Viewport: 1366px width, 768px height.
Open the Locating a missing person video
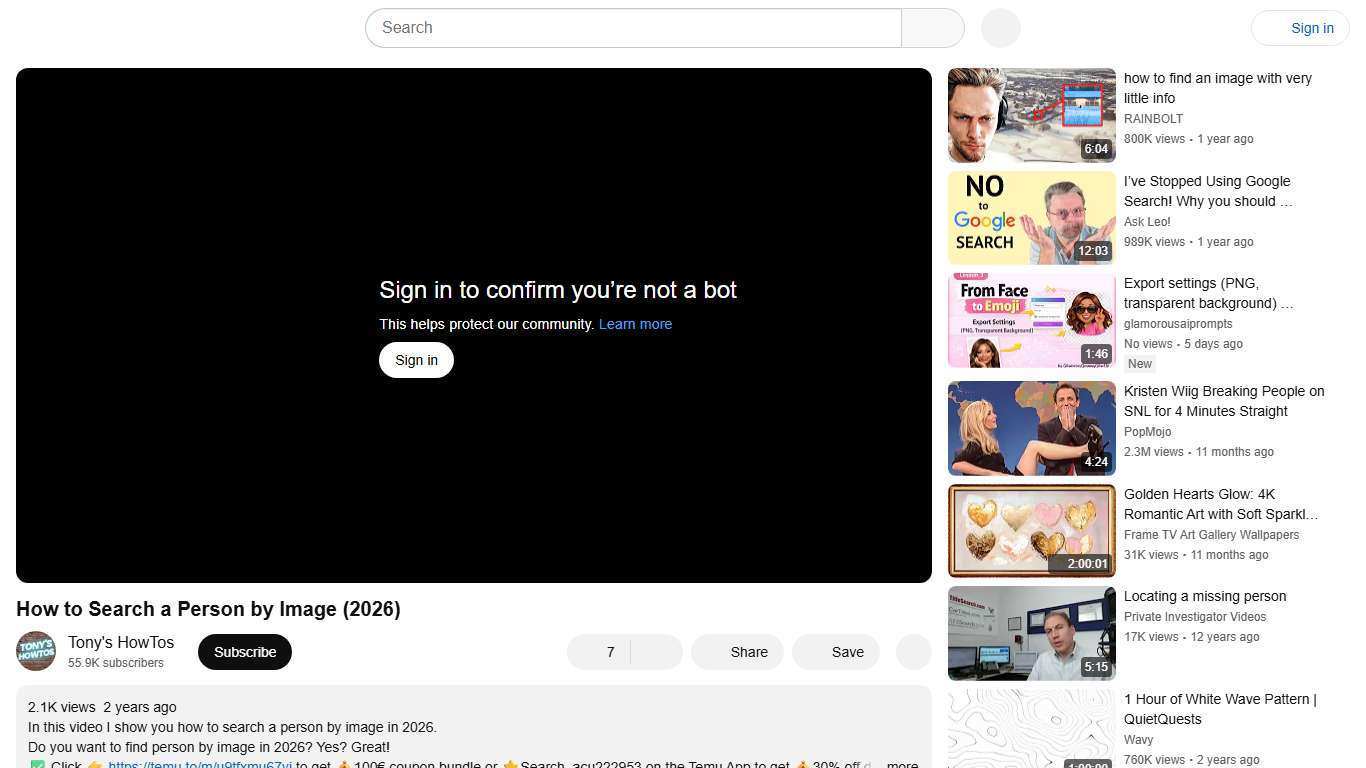(x=1031, y=633)
